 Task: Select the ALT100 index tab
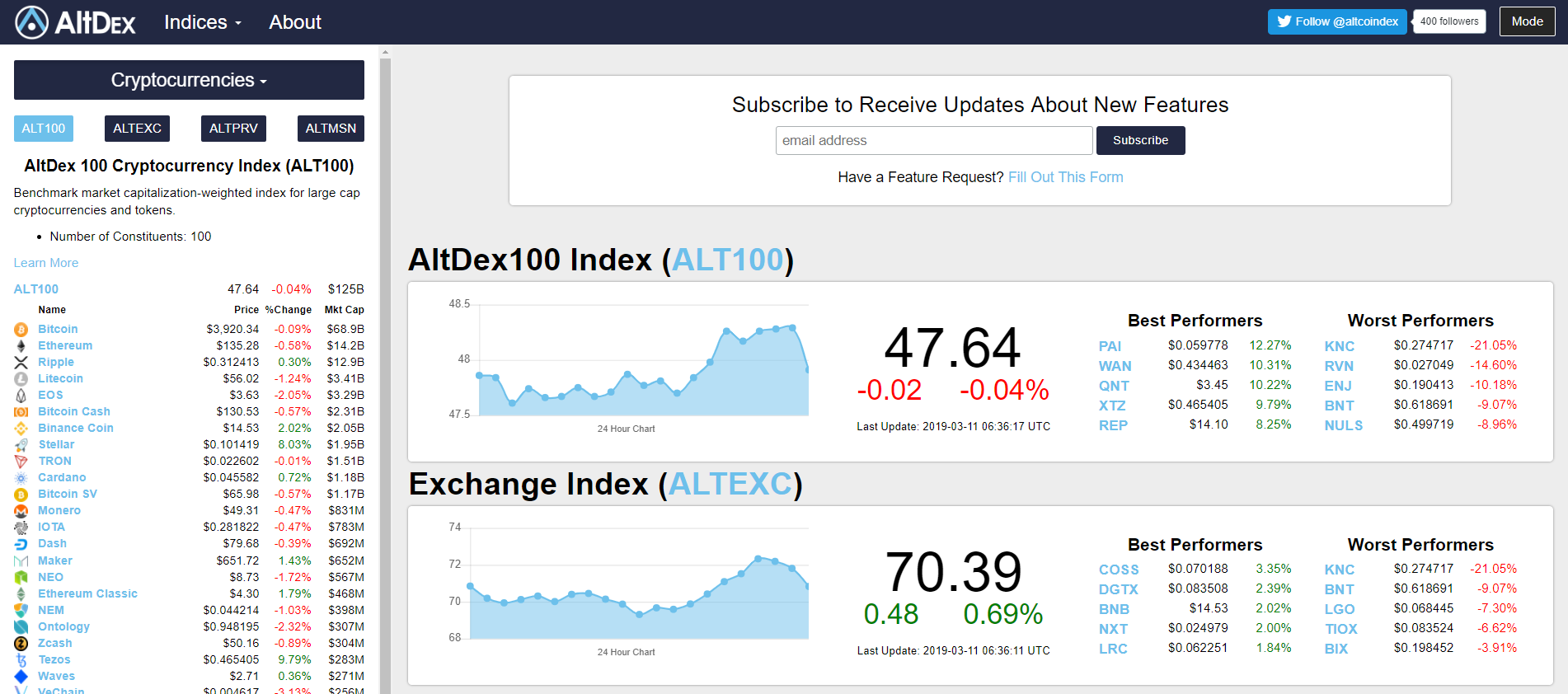tap(44, 129)
